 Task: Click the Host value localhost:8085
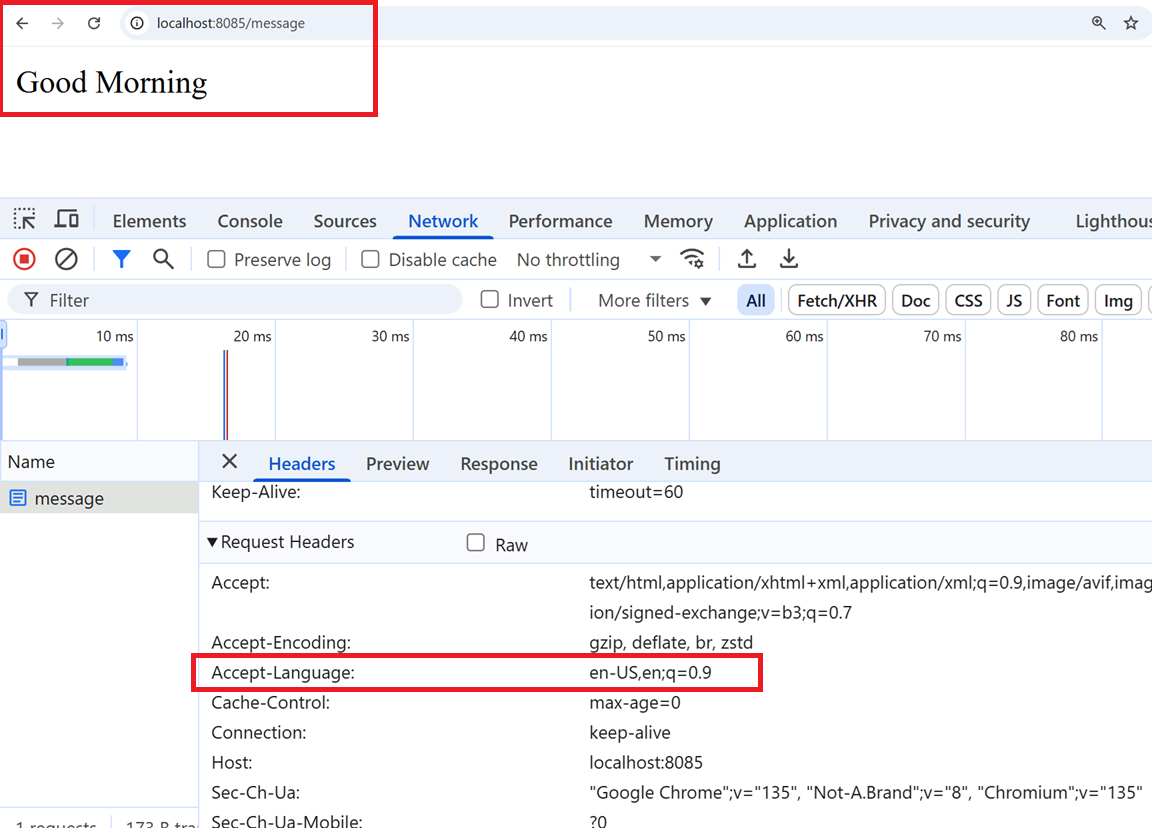click(x=646, y=763)
